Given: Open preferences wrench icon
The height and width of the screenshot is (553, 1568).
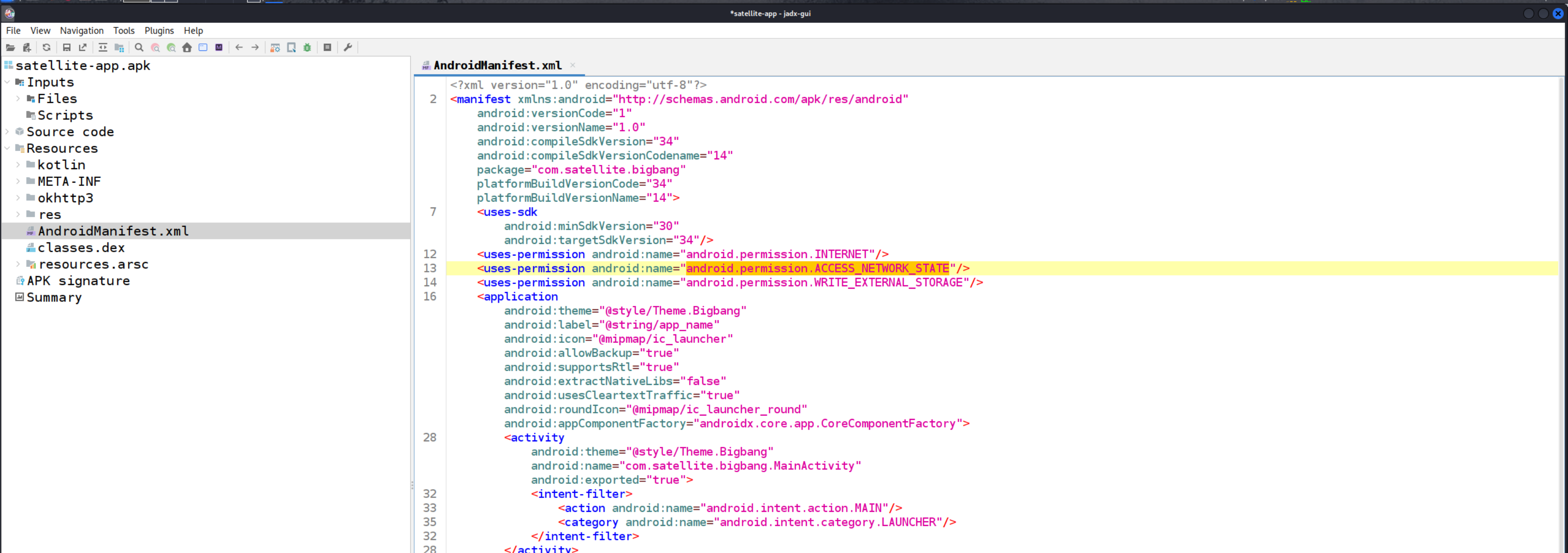Looking at the screenshot, I should coord(348,48).
